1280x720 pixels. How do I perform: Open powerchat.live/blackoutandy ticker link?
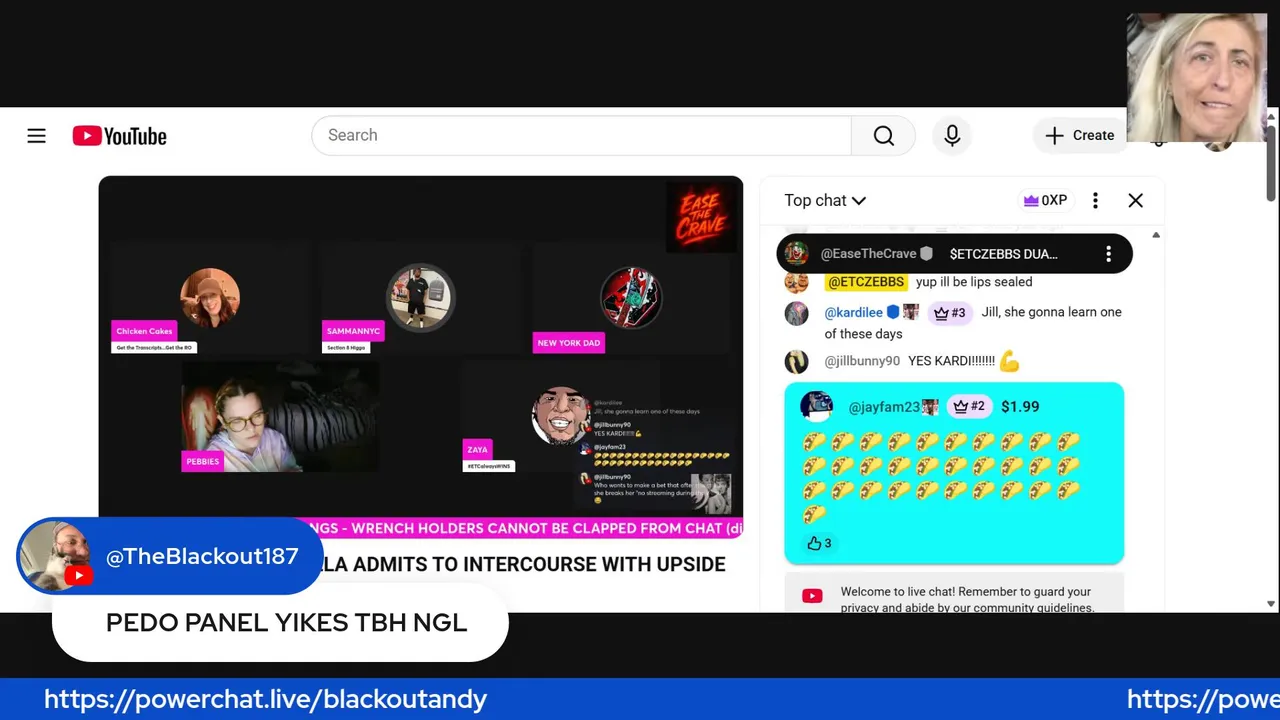point(265,699)
